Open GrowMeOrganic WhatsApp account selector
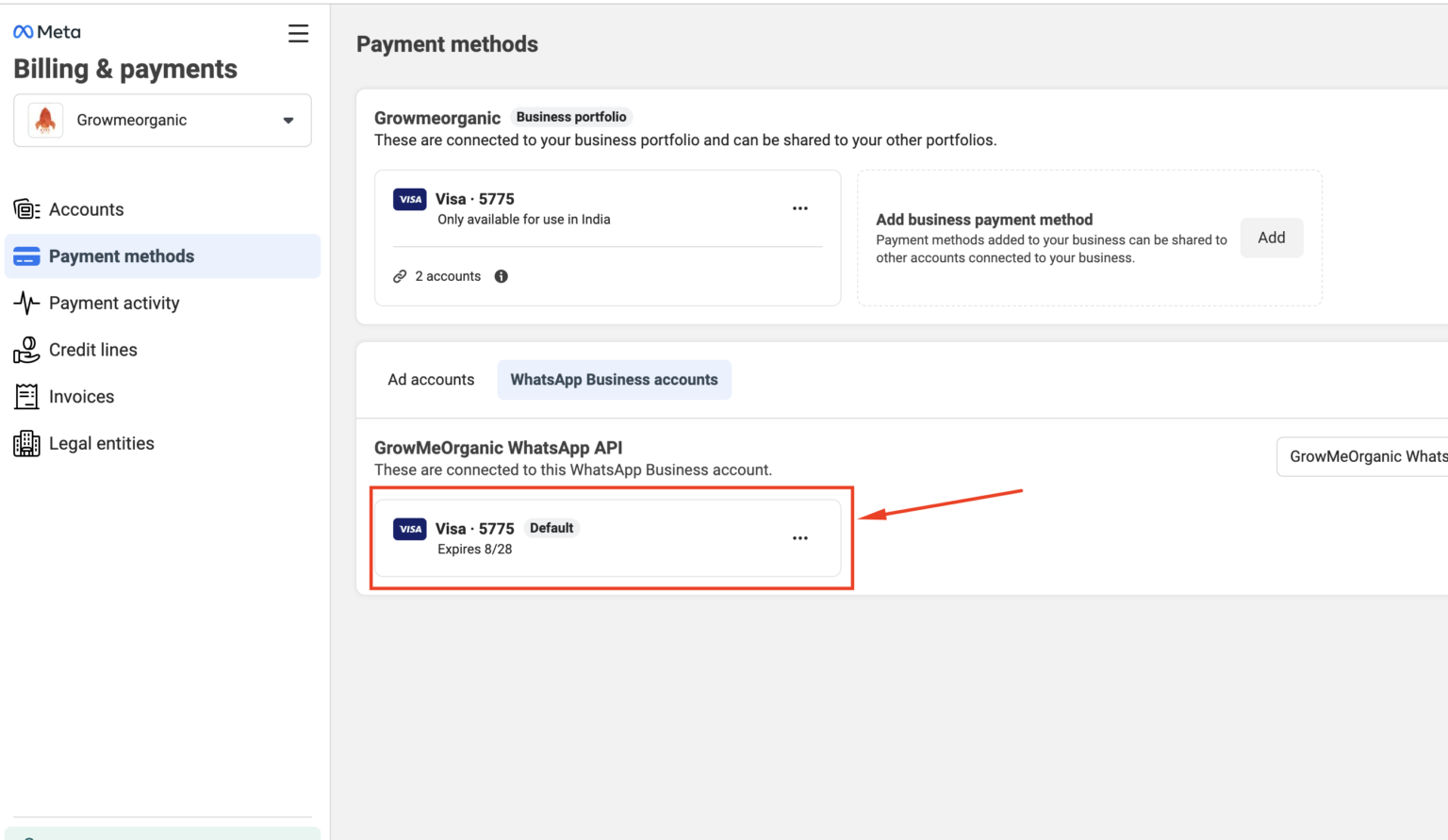Viewport: 1448px width, 840px height. (x=1362, y=456)
